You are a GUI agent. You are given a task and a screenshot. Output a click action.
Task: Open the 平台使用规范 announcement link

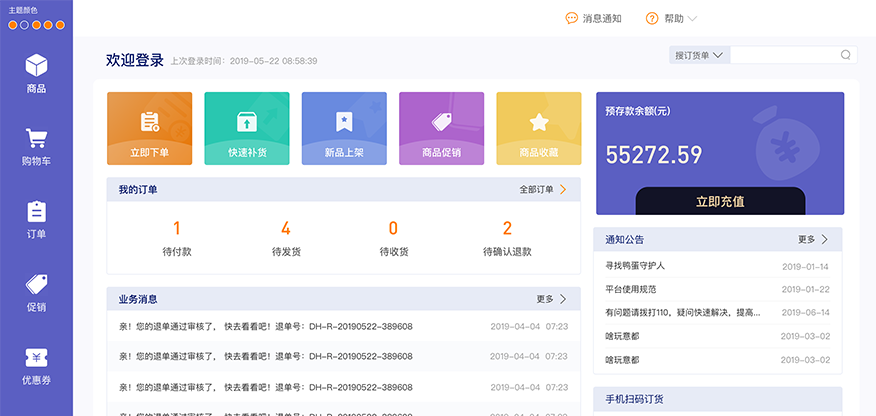click(x=631, y=289)
